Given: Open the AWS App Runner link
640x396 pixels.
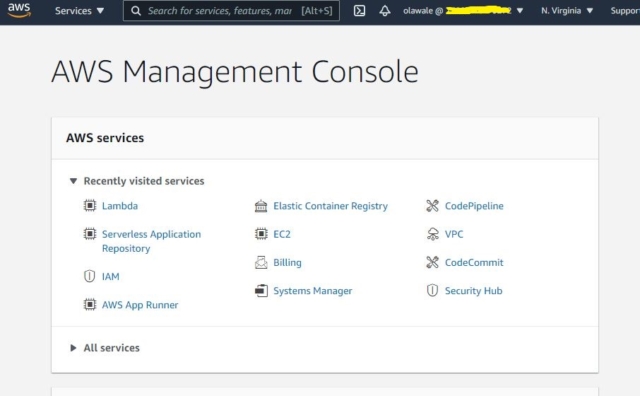Looking at the screenshot, I should 140,305.
